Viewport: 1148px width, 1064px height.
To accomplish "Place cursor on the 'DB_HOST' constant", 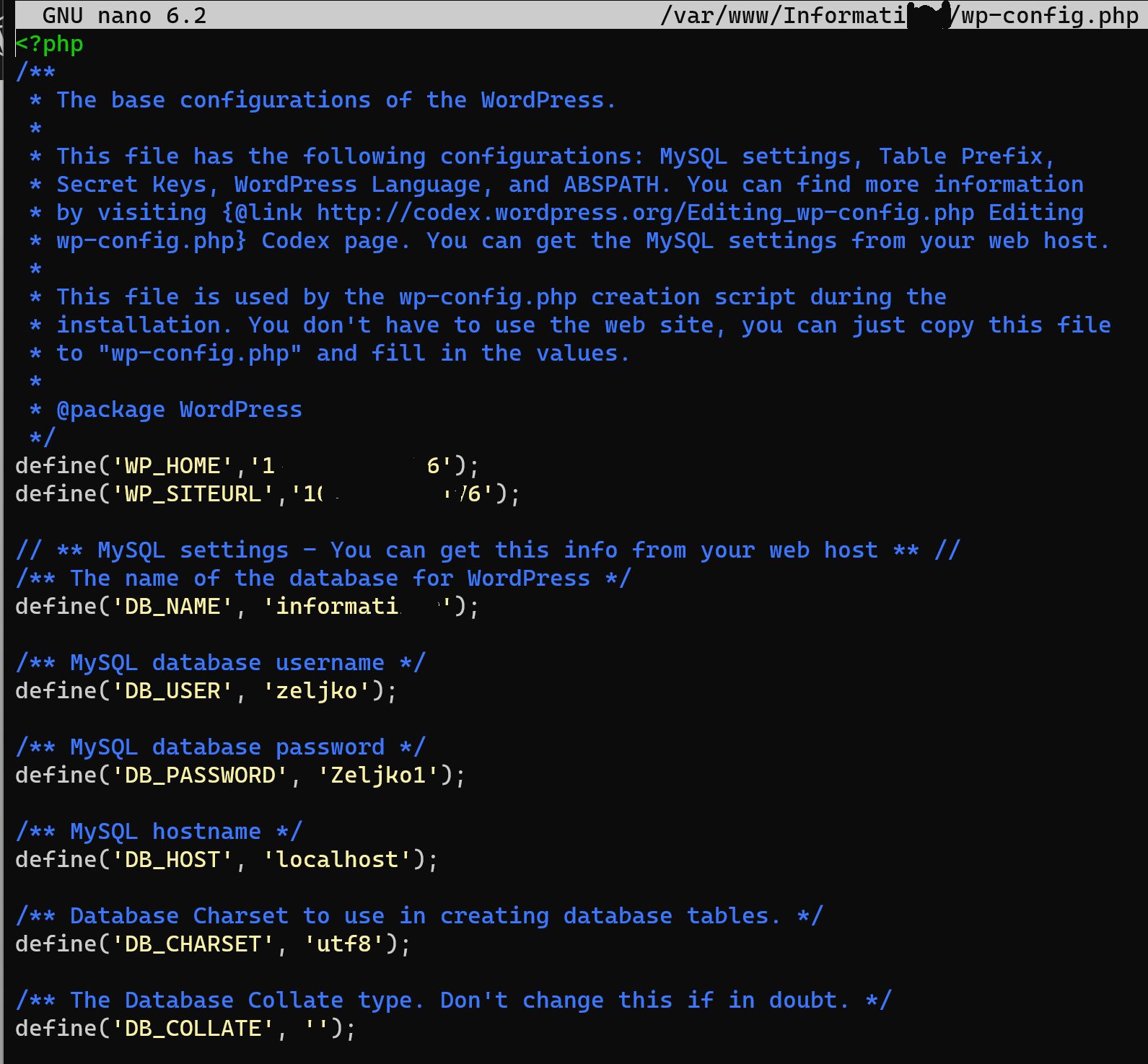I will (x=172, y=860).
